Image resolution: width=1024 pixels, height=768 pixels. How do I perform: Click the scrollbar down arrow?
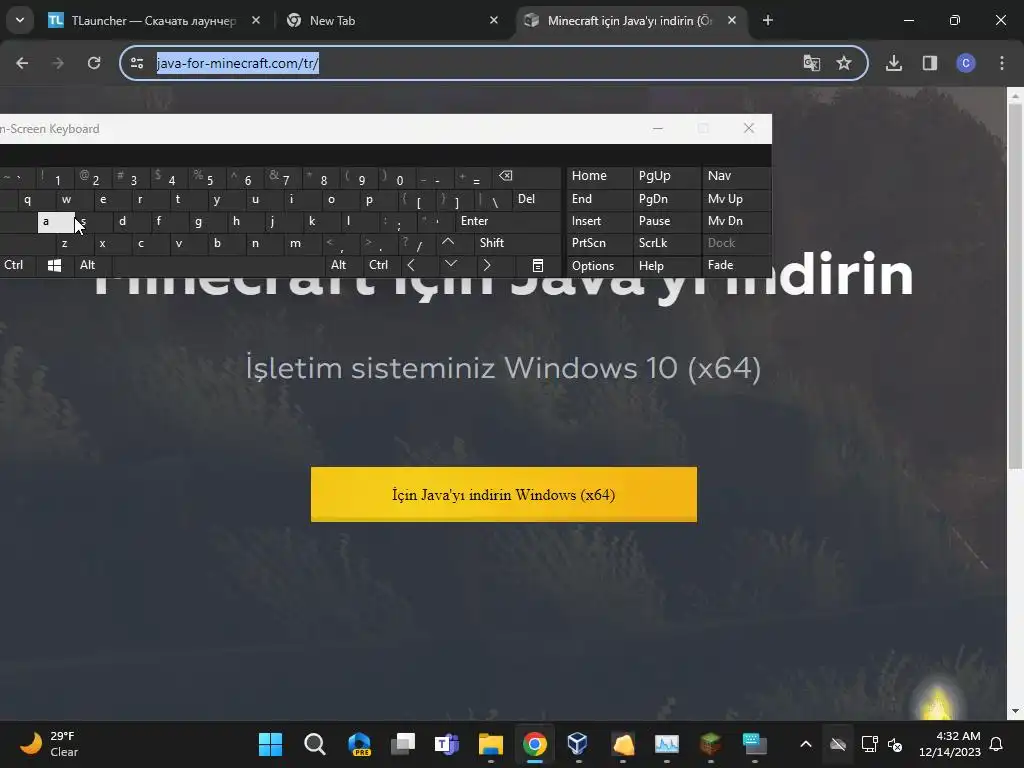coord(1015,711)
